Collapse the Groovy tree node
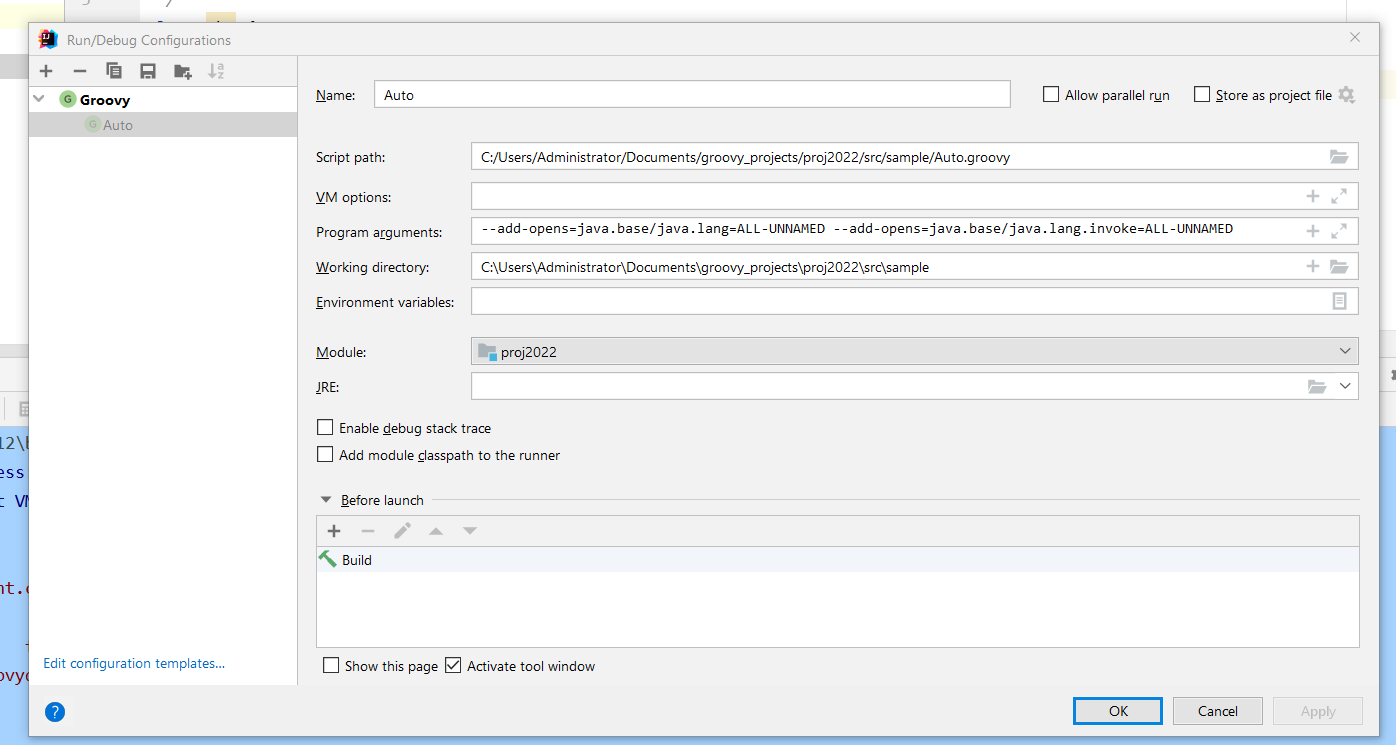The height and width of the screenshot is (745, 1396). point(39,99)
